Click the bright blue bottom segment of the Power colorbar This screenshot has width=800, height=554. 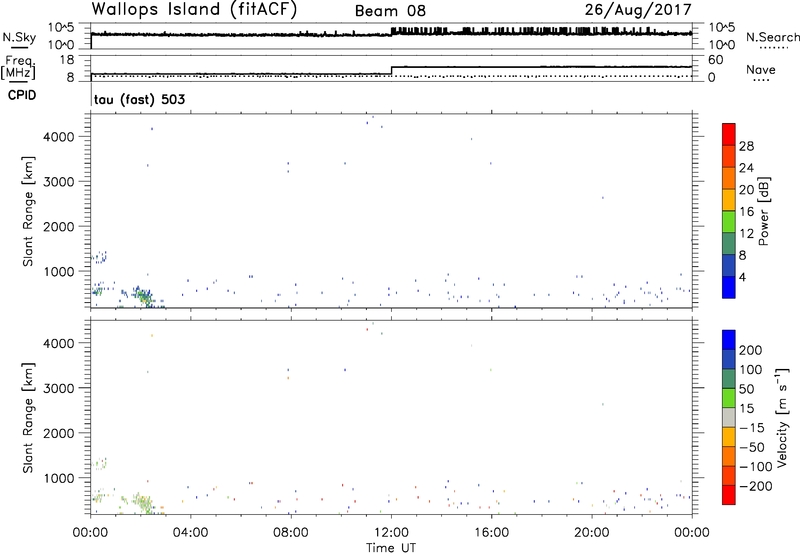click(729, 287)
